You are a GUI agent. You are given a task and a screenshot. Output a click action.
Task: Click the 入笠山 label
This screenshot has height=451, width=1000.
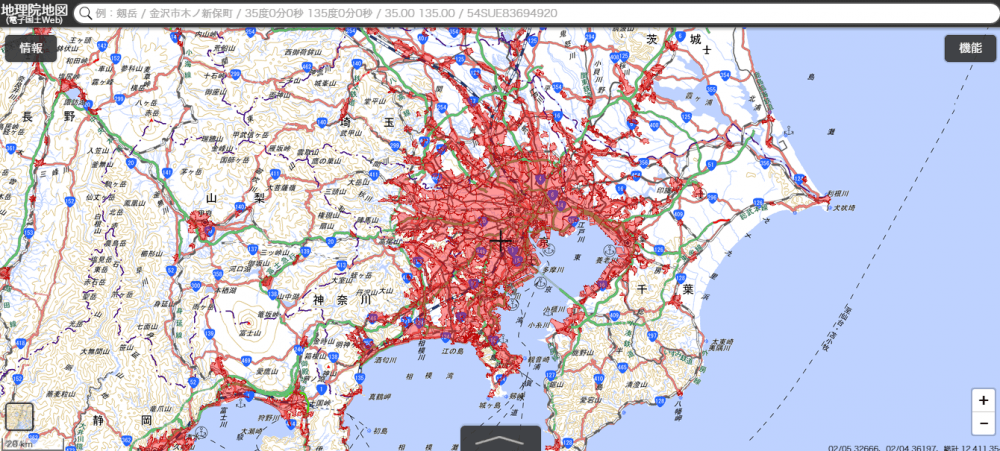[x=98, y=151]
